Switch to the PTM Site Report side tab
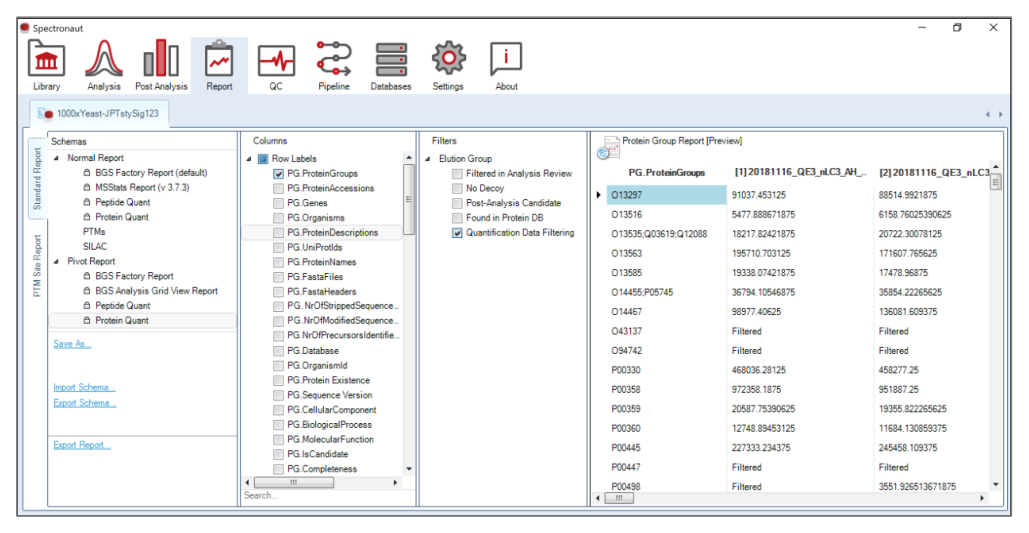 tap(37, 265)
